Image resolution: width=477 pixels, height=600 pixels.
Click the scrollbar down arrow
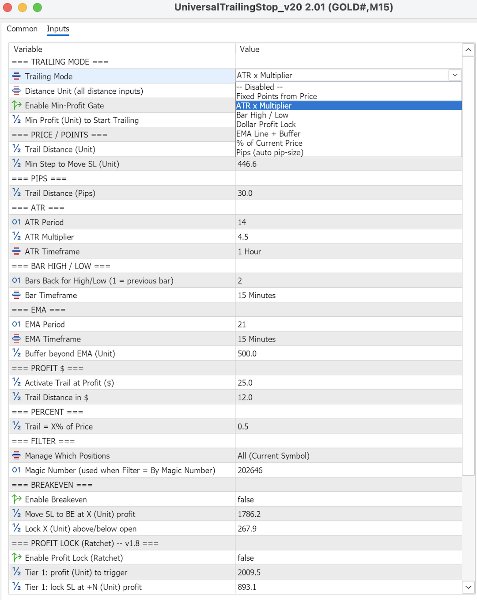pos(468,587)
